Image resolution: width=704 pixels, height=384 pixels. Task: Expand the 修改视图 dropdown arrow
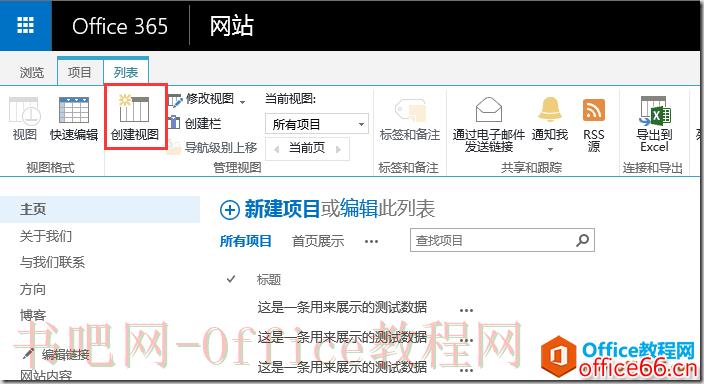242,102
